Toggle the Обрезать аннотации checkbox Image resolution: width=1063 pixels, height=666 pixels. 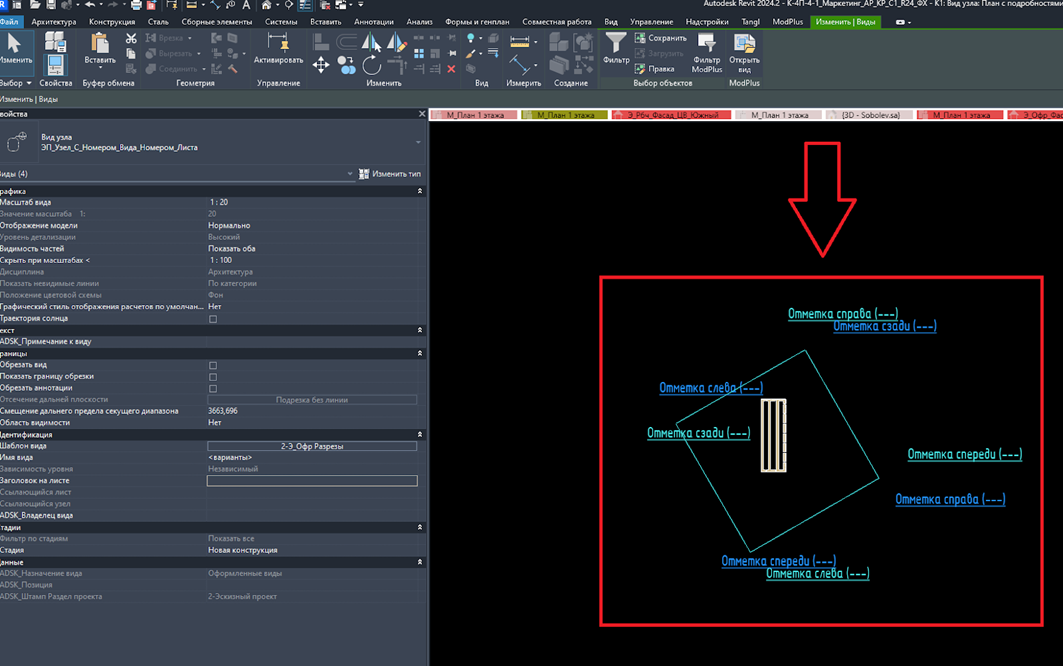coord(213,389)
